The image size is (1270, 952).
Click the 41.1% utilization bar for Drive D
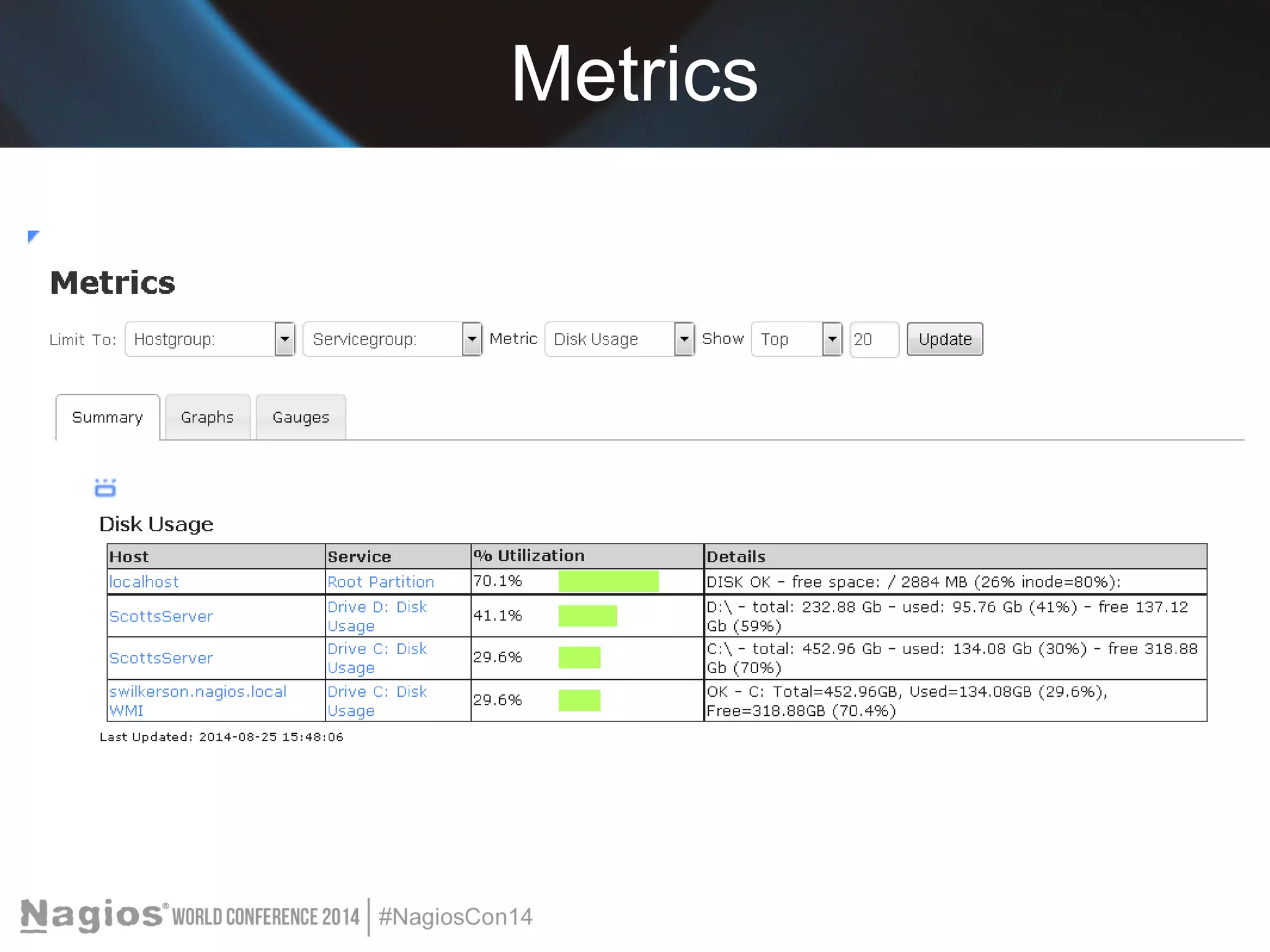(588, 615)
